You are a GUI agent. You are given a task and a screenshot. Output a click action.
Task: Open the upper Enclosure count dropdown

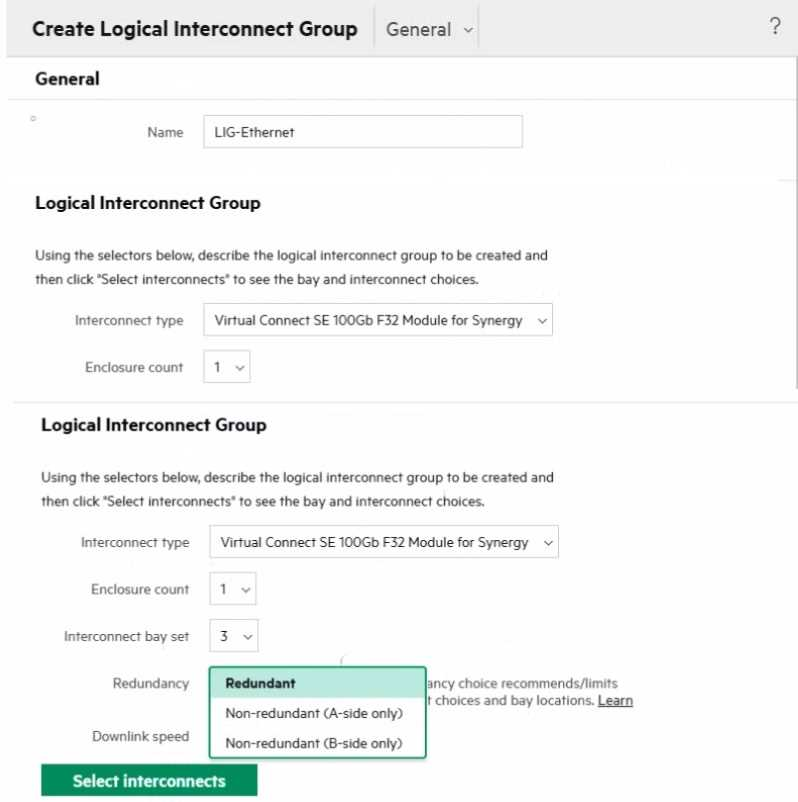click(227, 367)
